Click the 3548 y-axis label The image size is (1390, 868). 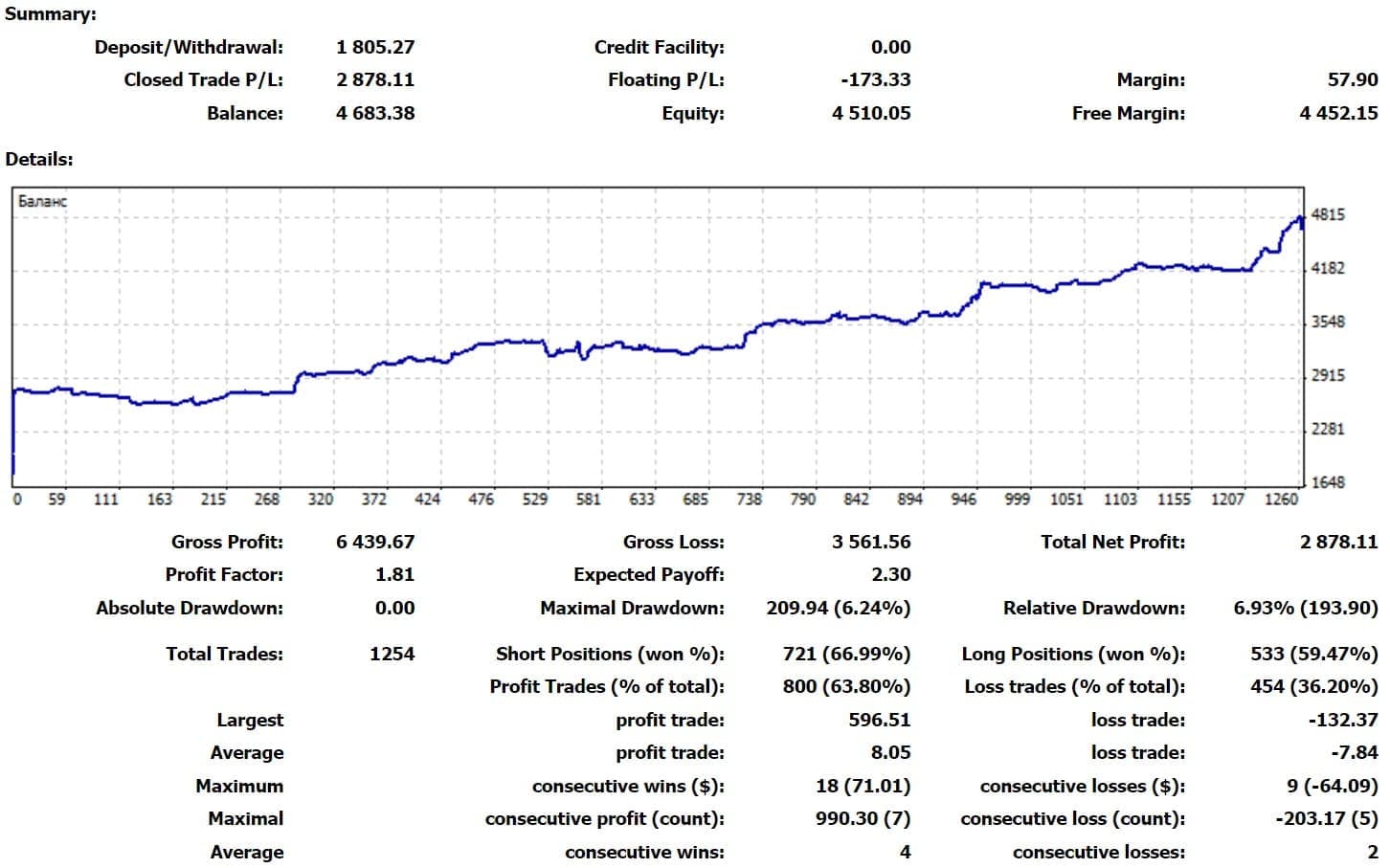[1328, 322]
